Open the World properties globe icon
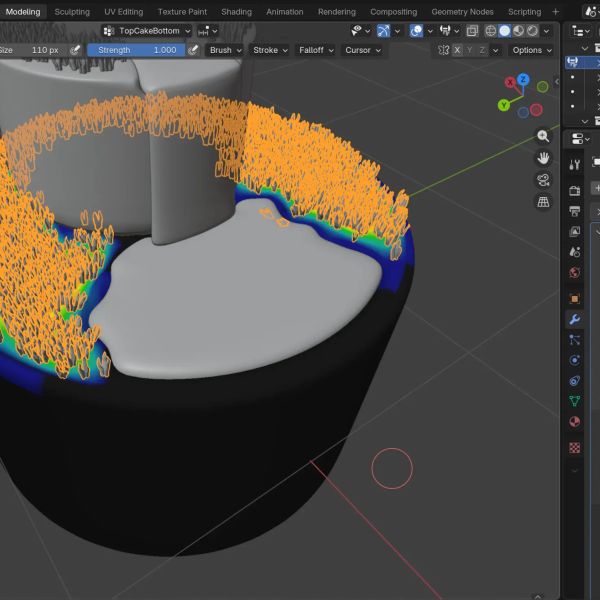 point(574,273)
